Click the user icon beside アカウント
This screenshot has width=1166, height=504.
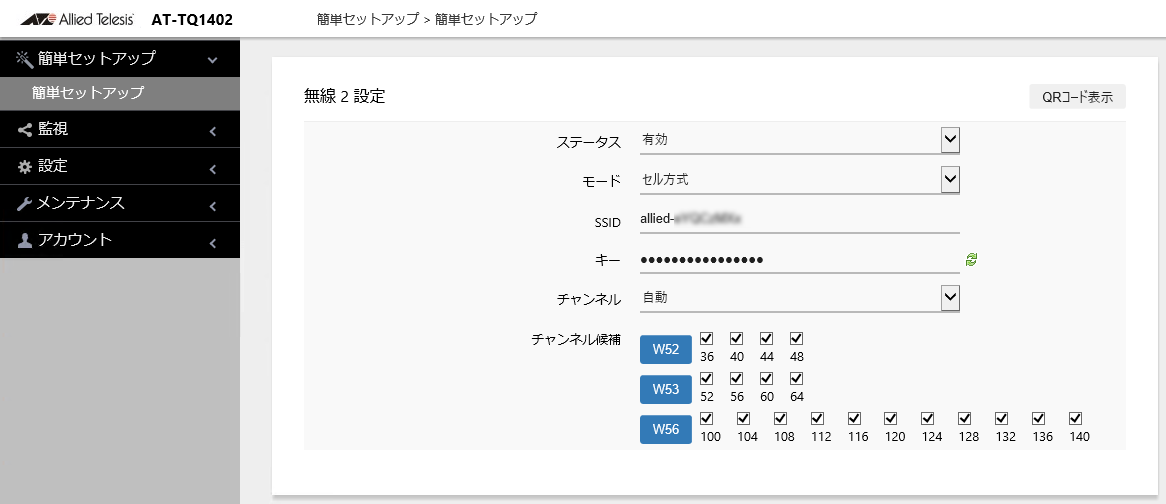tap(25, 241)
